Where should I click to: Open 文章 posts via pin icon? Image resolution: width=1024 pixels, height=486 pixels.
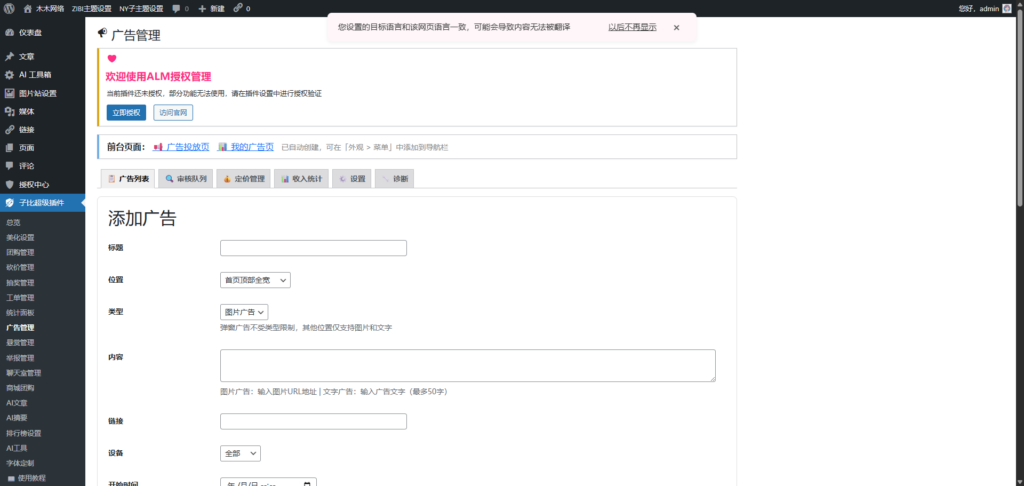(10, 57)
